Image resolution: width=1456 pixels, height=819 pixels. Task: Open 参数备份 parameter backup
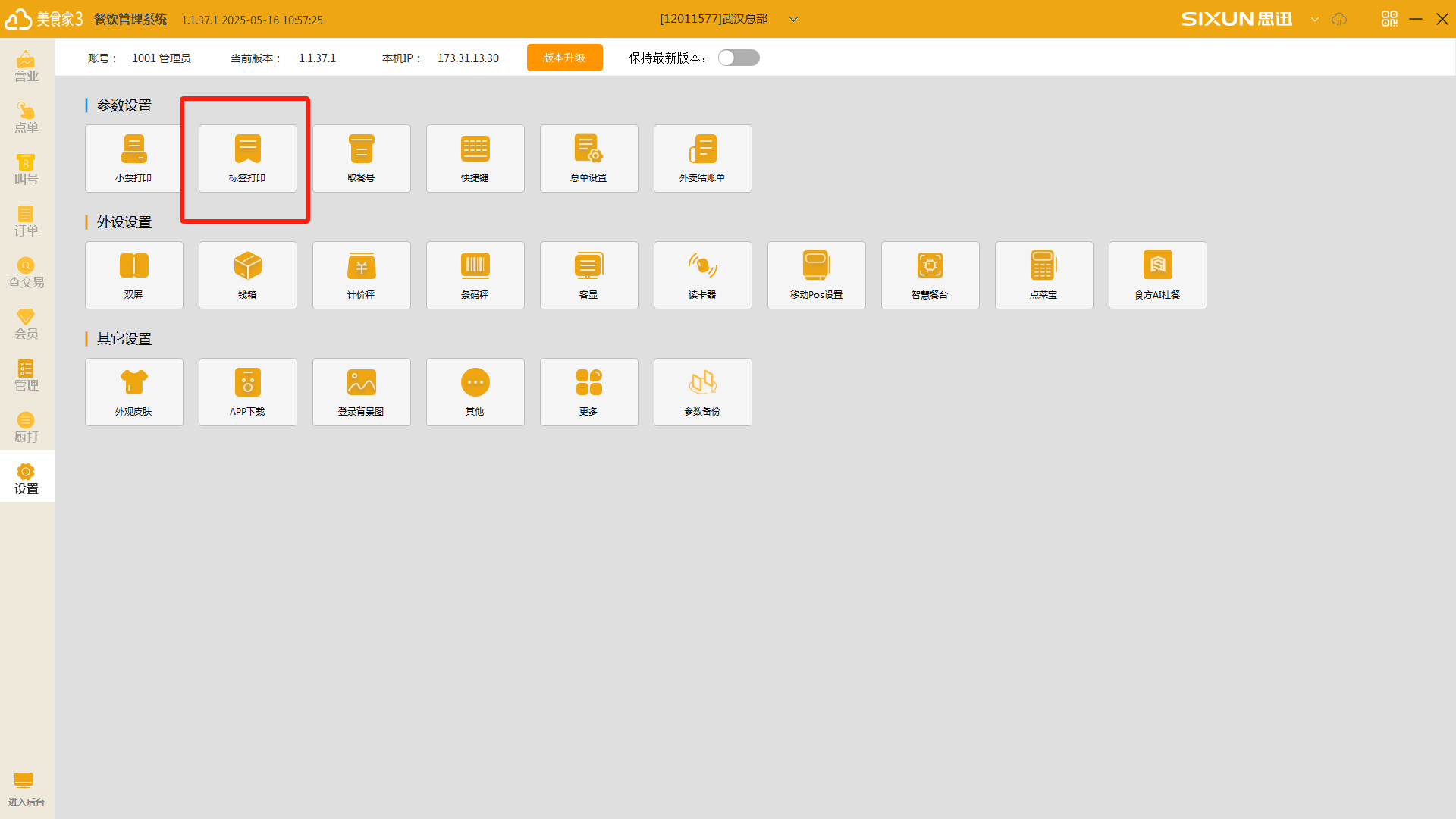coord(702,392)
